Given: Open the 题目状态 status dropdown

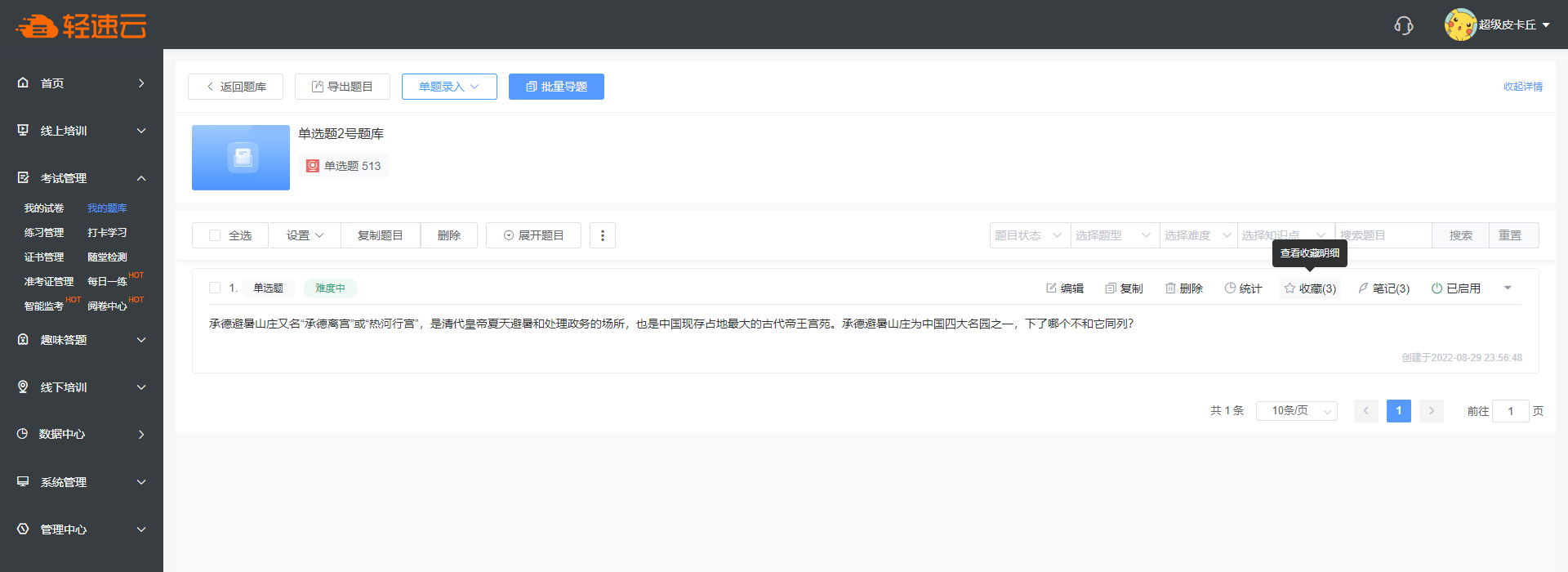Looking at the screenshot, I should pyautogui.click(x=1028, y=235).
